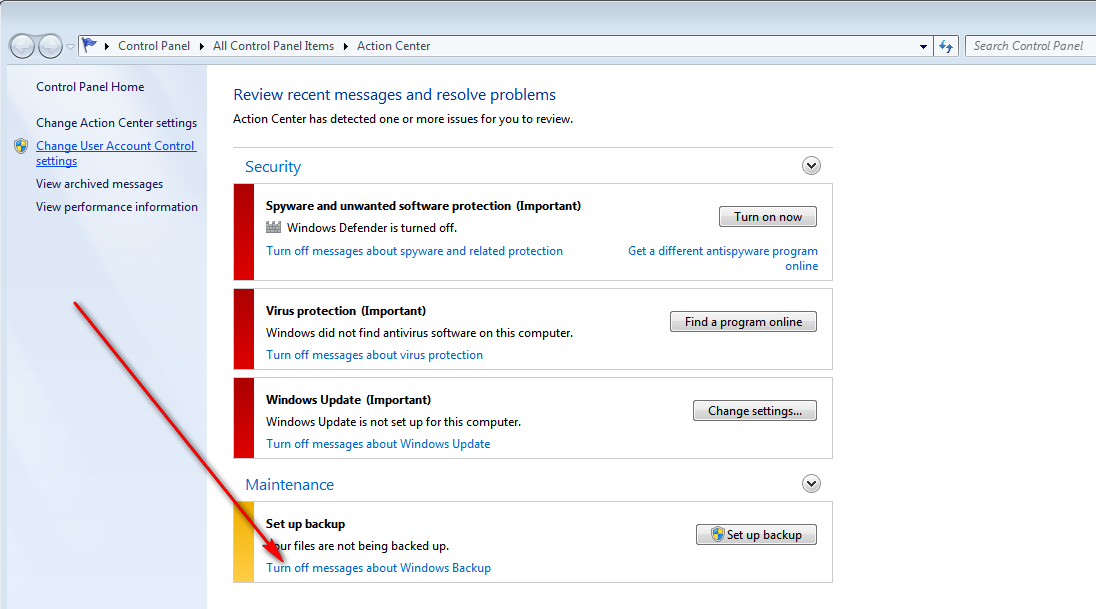Expand the arrow before Control Panel breadcrumb
Screen dimensions: 1096x609
pyautogui.click(x=107, y=46)
